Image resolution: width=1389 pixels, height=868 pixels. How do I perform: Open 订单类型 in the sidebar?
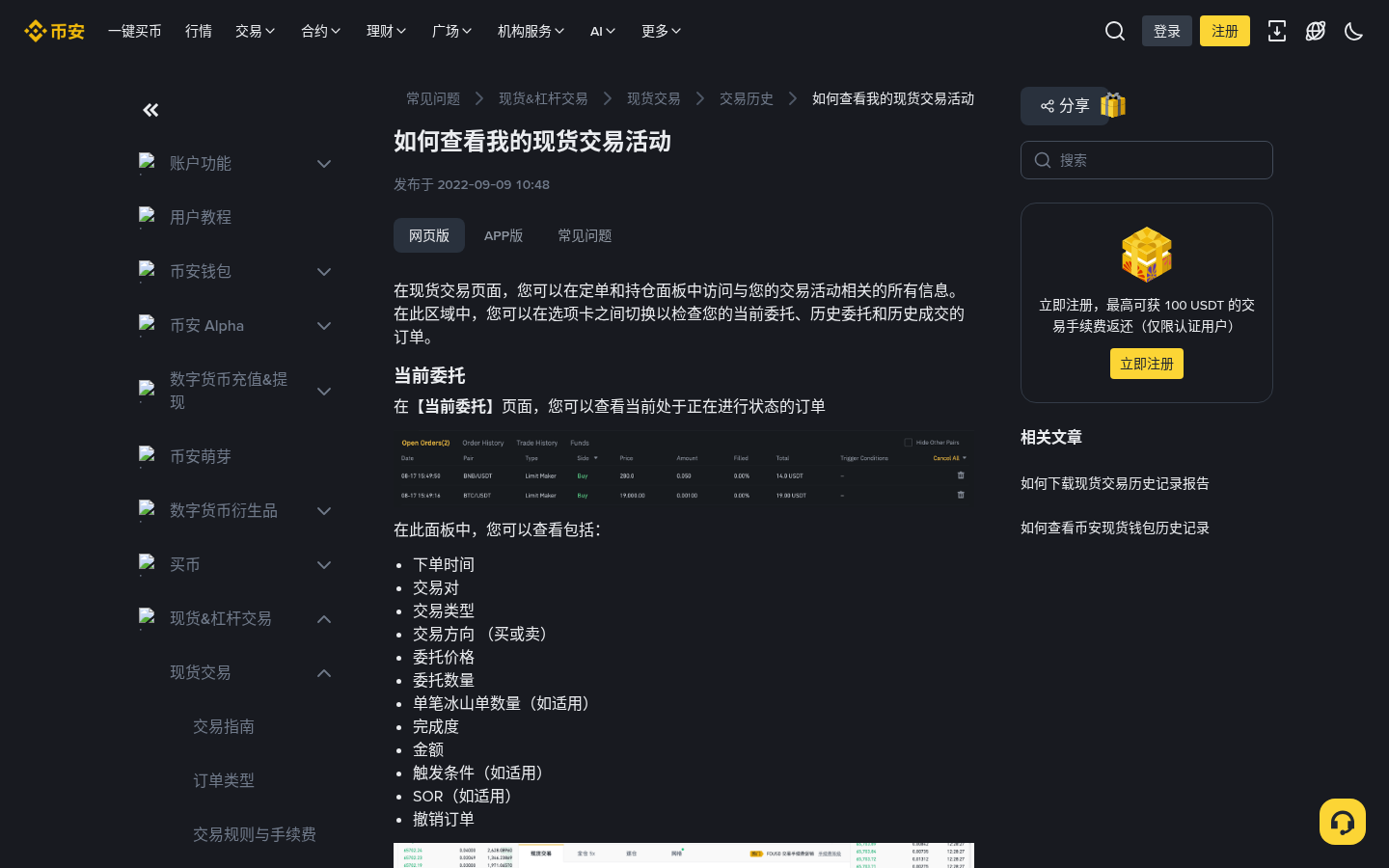pyautogui.click(x=224, y=781)
